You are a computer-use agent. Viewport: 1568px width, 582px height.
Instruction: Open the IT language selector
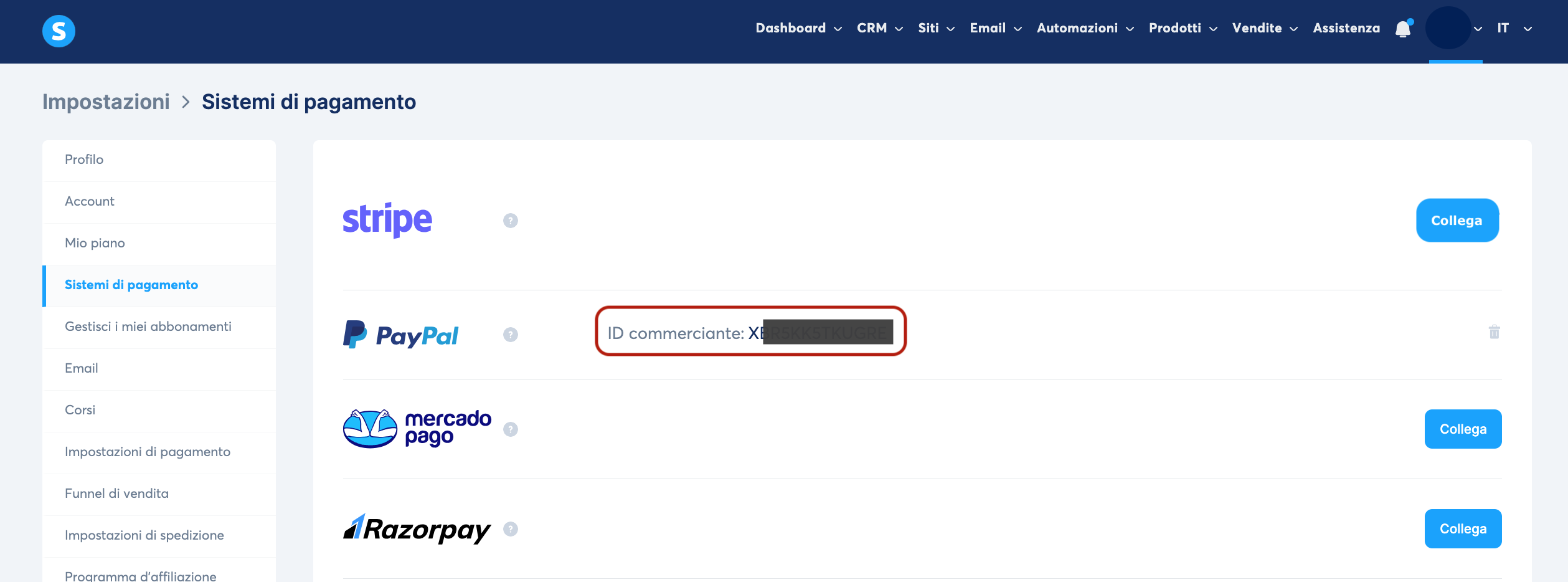pos(1514,28)
